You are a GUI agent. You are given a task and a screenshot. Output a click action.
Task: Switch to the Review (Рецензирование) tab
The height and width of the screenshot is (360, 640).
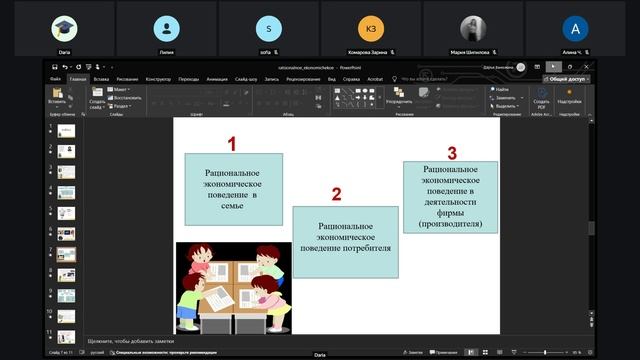click(x=303, y=79)
